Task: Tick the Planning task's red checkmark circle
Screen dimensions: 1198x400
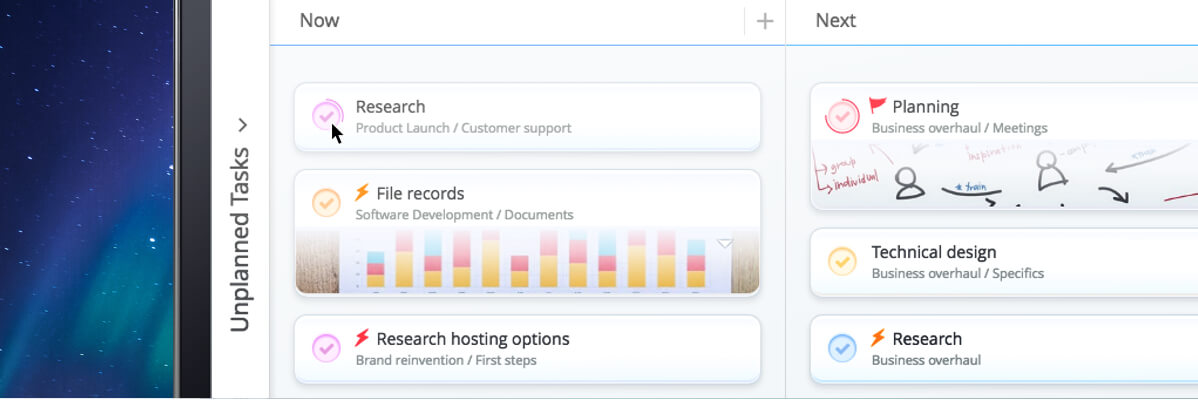Action: (x=842, y=116)
